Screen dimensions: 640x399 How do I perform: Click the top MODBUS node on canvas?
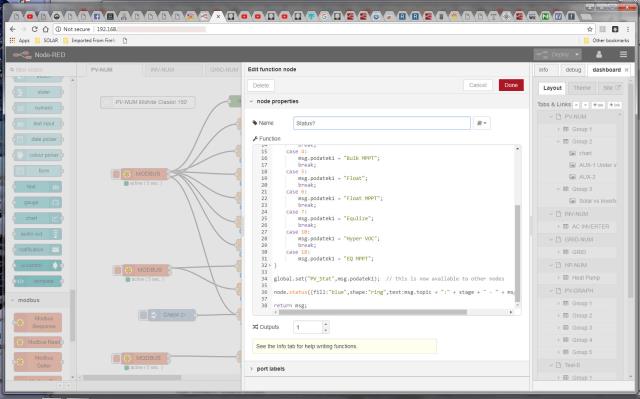click(x=144, y=174)
